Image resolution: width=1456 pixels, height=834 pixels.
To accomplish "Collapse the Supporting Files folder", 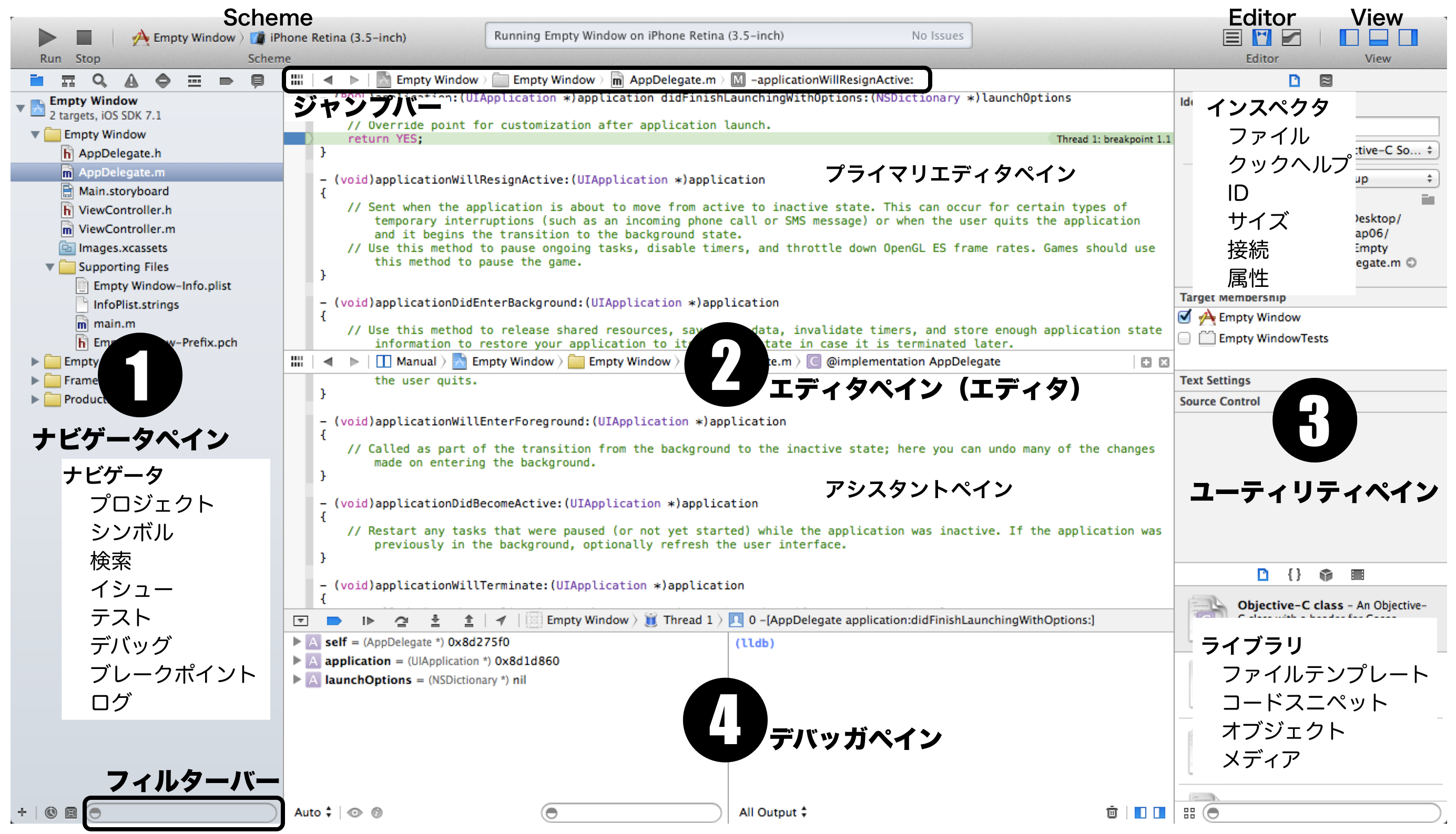I will tap(50, 267).
